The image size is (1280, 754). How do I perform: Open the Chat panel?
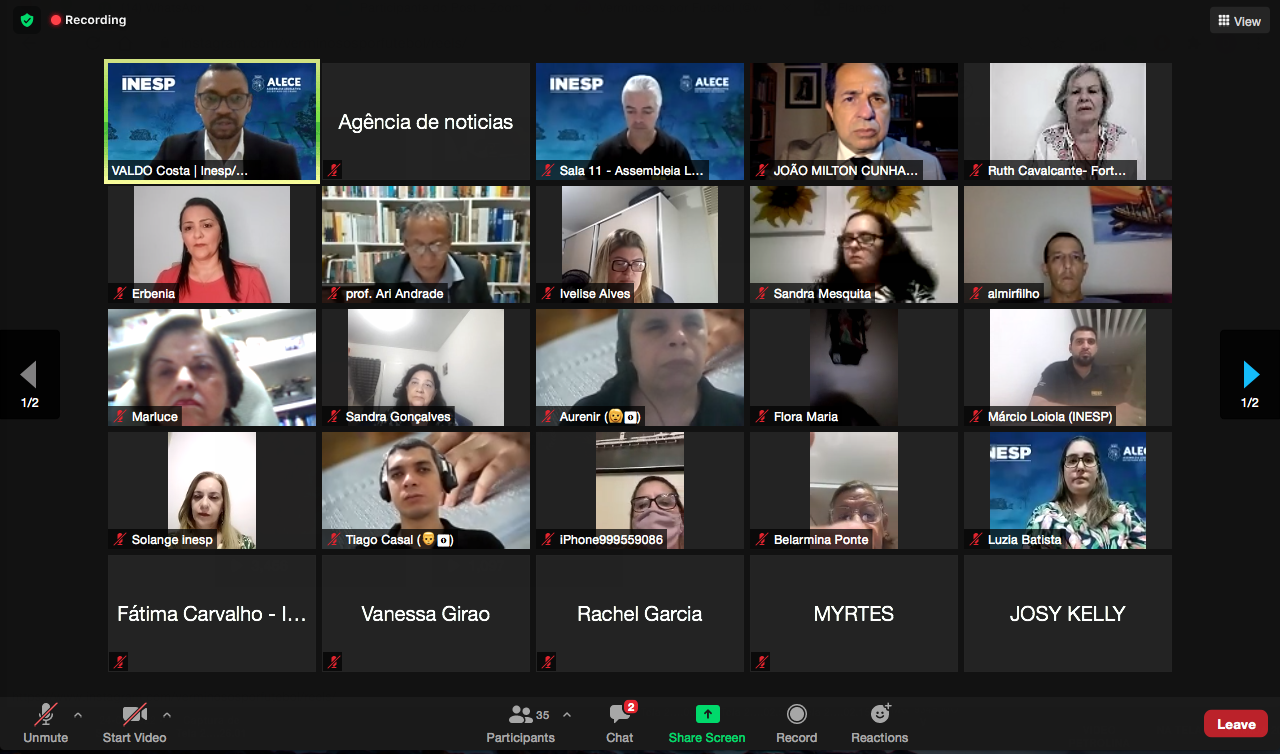(x=620, y=724)
